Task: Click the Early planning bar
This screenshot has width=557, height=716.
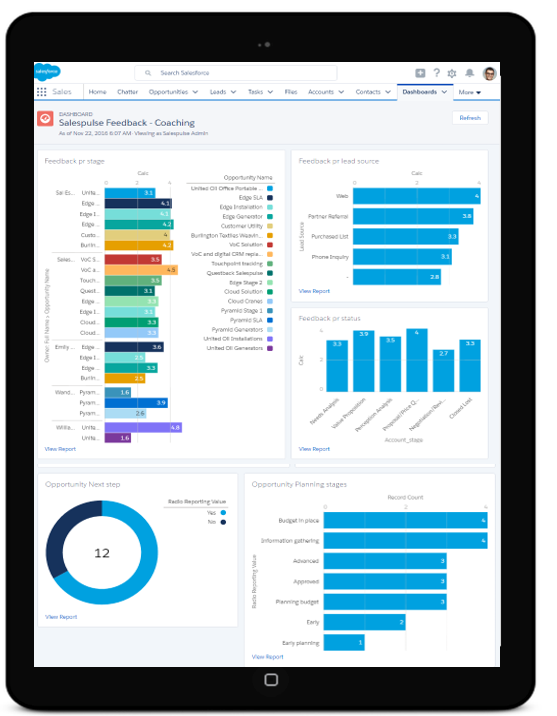Action: pos(344,642)
